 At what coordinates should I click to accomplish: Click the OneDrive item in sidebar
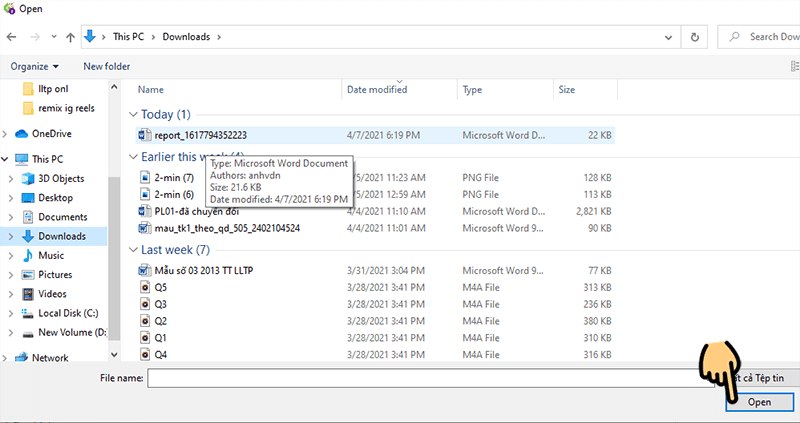[x=51, y=133]
